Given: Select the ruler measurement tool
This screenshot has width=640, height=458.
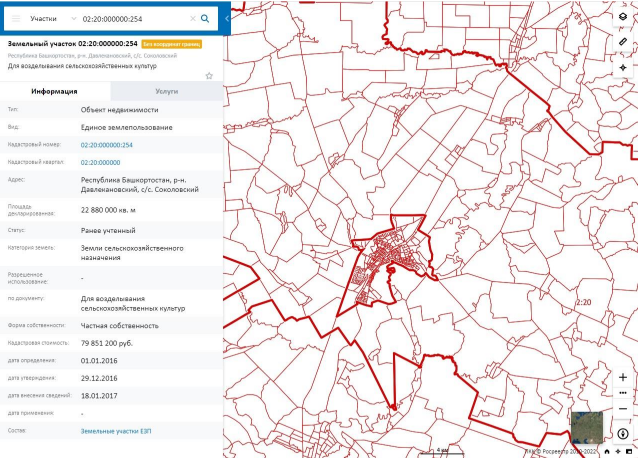Looking at the screenshot, I should click(623, 42).
